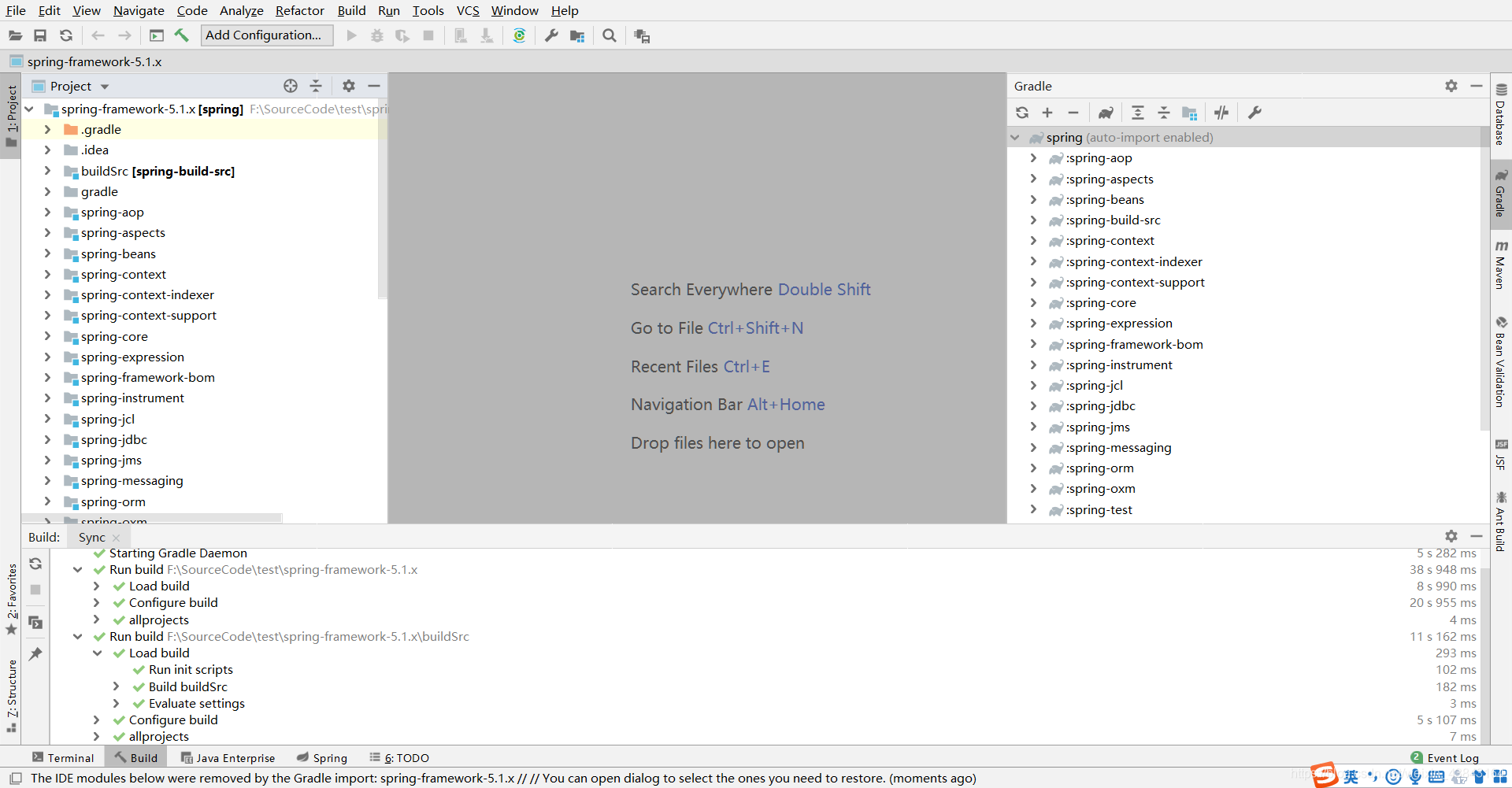Select :spring-messaging in Gradle tree
The width and height of the screenshot is (1512, 788).
tap(1118, 447)
